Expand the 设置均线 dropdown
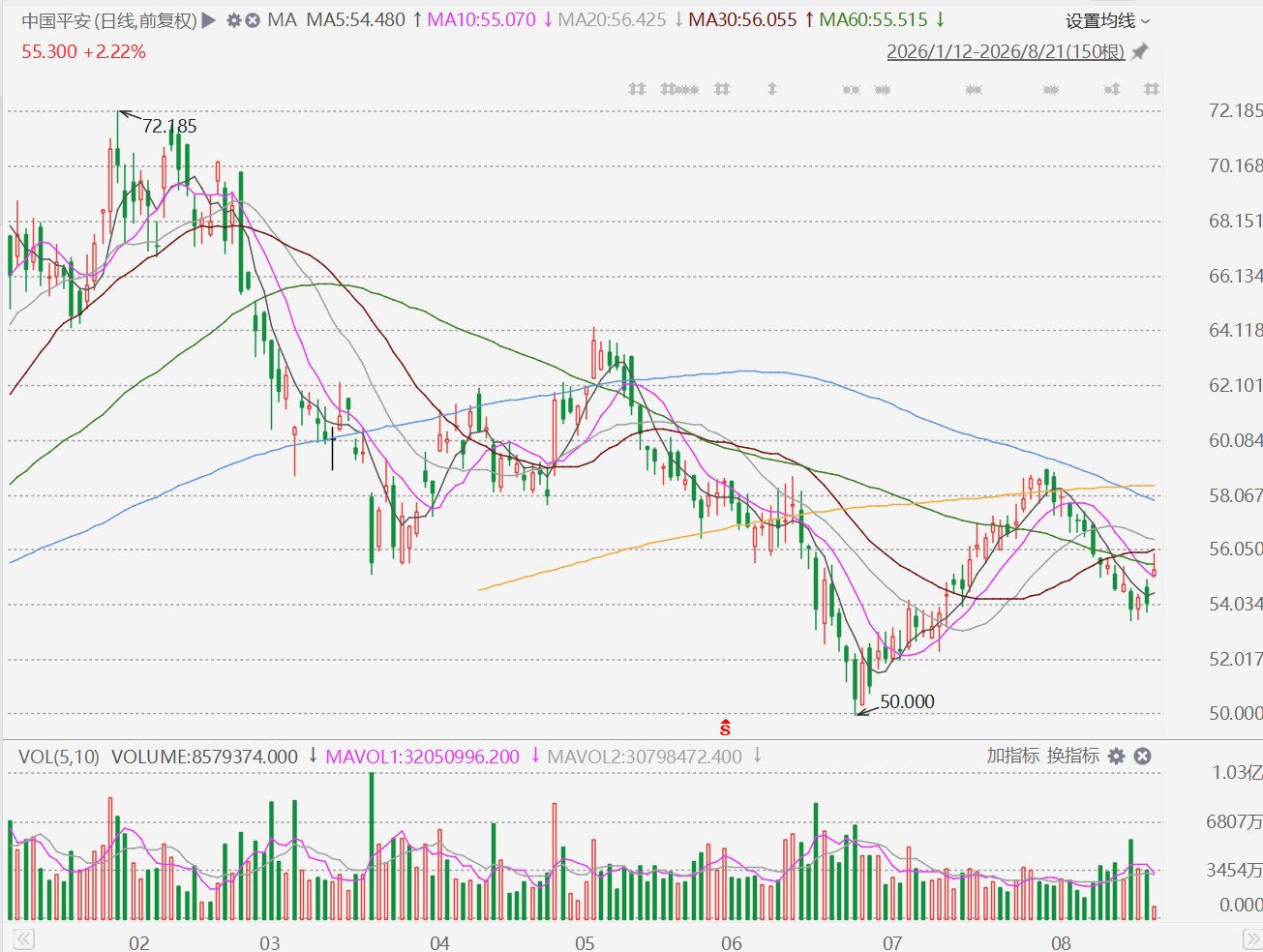 pos(1108,20)
